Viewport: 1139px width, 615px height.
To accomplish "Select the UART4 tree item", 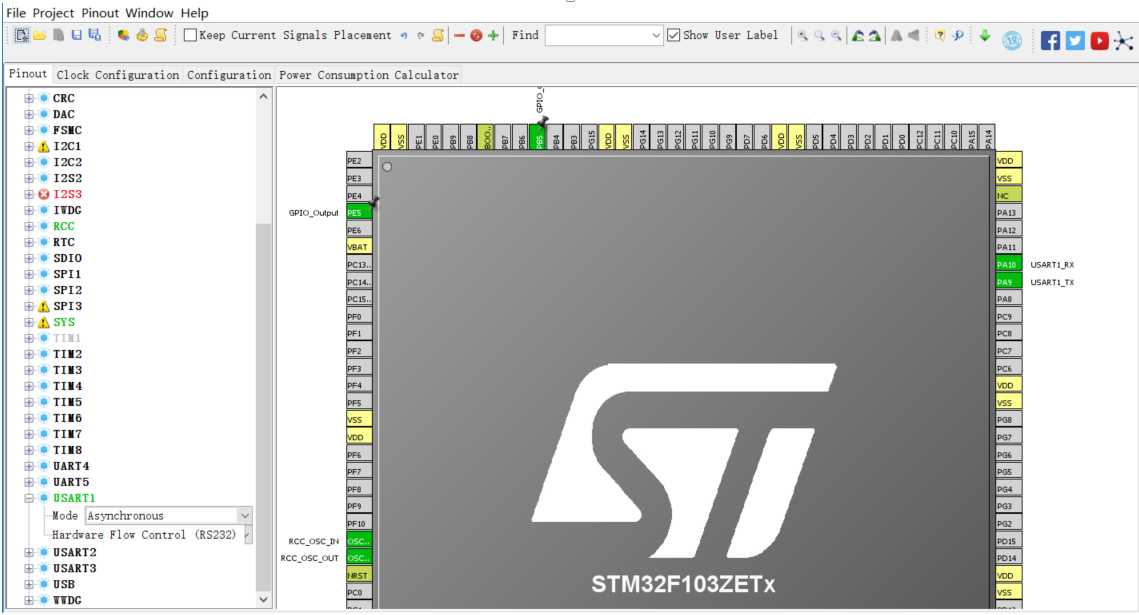I will point(71,466).
